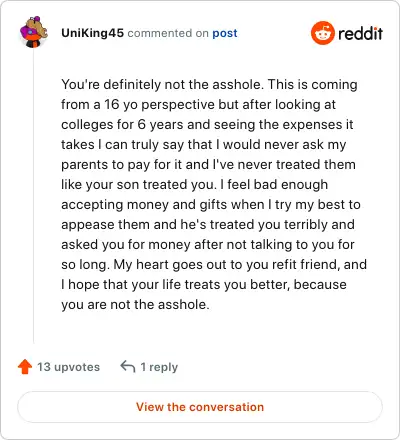The width and height of the screenshot is (400, 440).
Task: Click the vertical thread line below avatar
Action: coord(33,196)
